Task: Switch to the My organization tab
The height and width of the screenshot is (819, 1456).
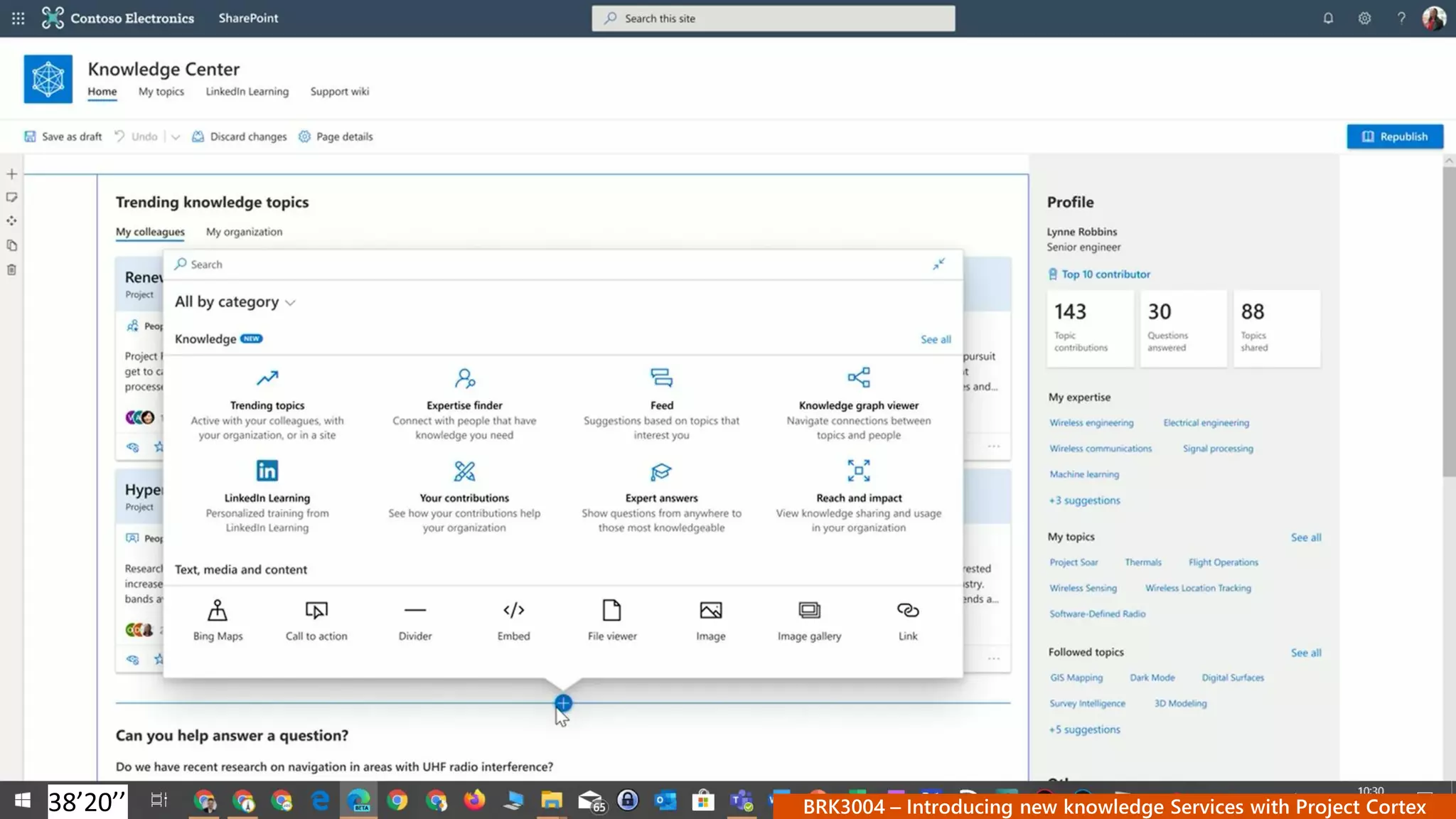Action: pos(244,232)
